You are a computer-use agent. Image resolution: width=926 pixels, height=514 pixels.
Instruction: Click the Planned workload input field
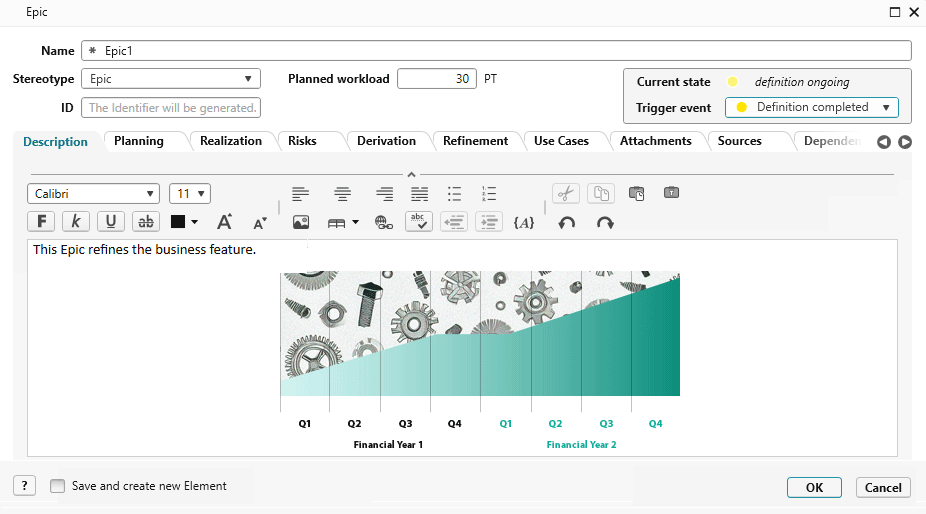[x=436, y=79]
